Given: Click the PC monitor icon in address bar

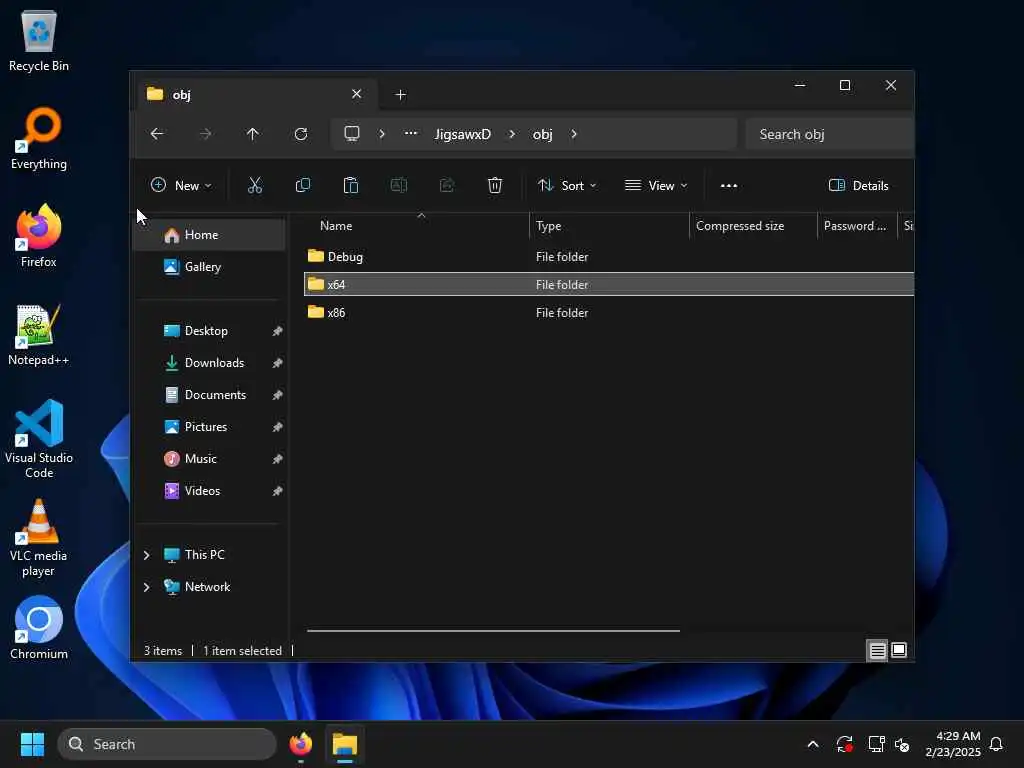Looking at the screenshot, I should coord(352,134).
